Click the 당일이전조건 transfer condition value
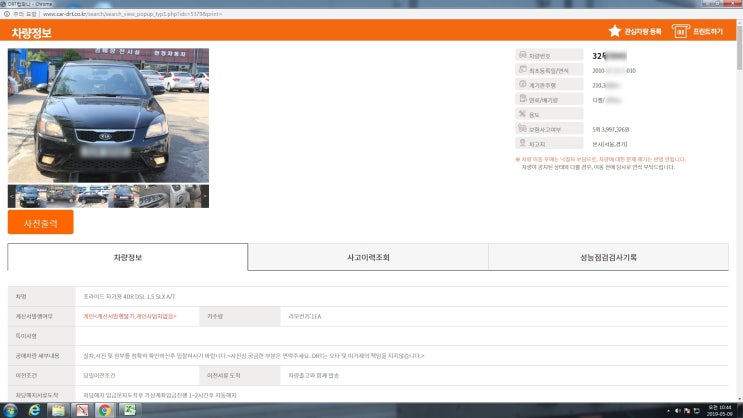 99,375
